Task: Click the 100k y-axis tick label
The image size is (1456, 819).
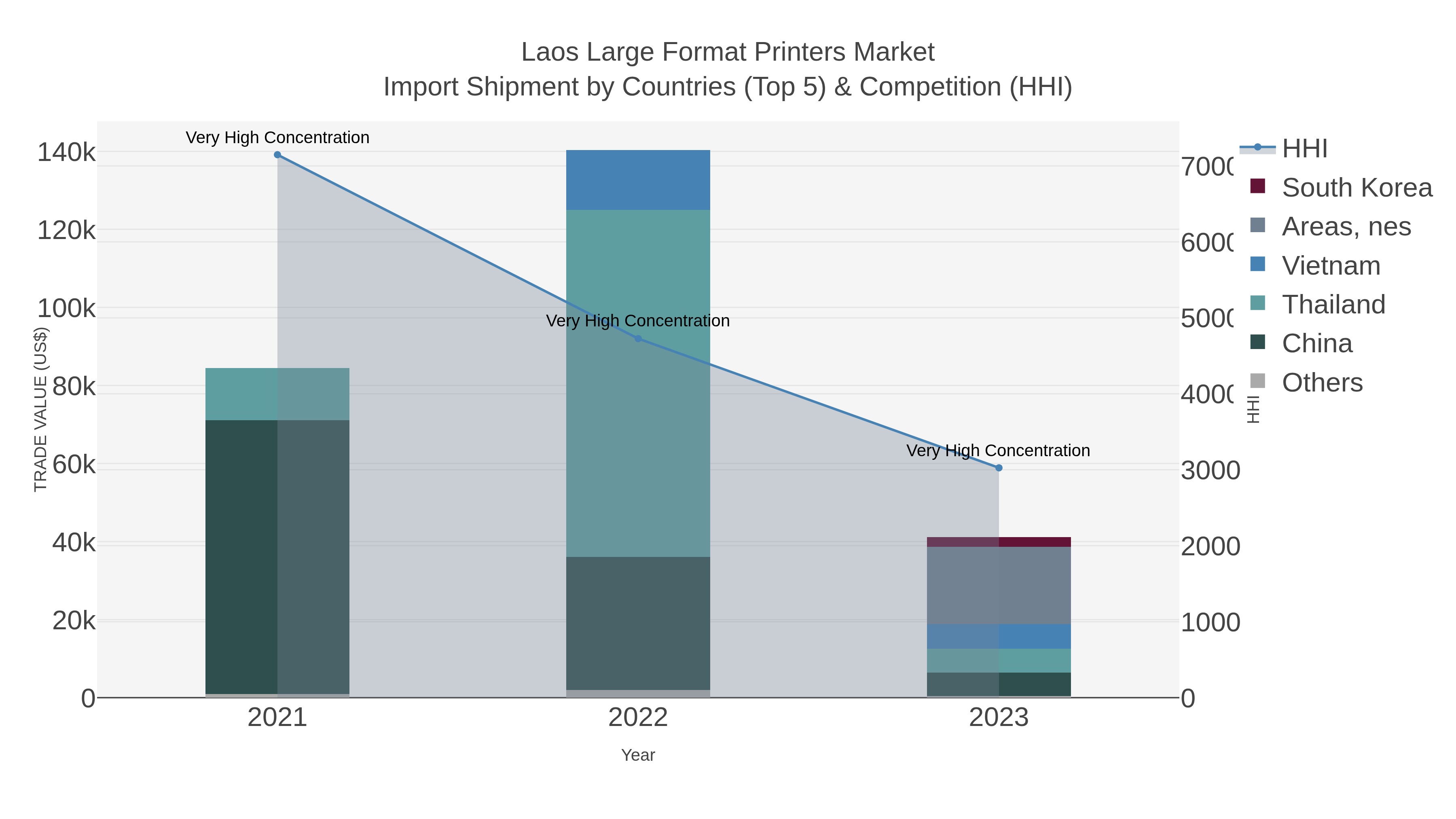Action: click(67, 309)
